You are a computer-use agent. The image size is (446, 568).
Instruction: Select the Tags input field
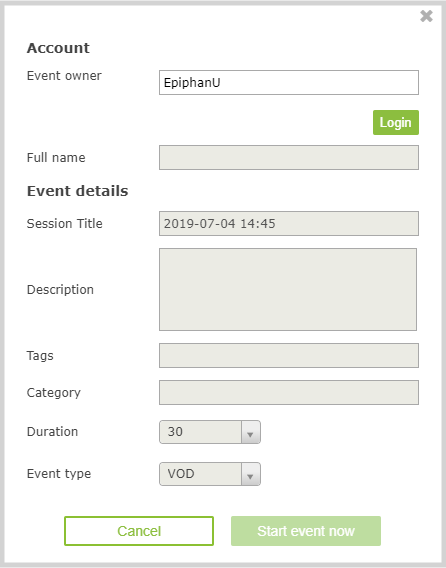(x=289, y=355)
